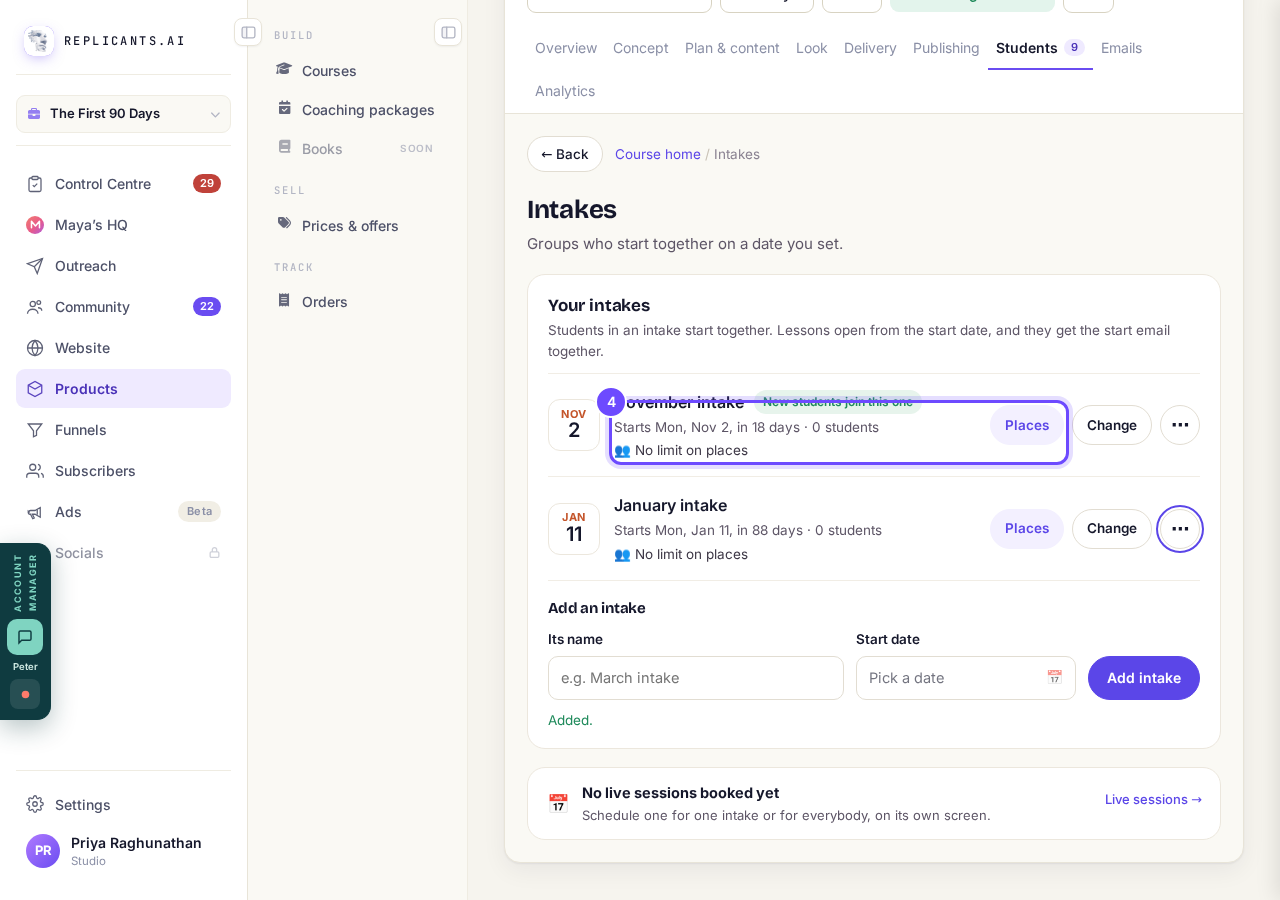This screenshot has width=1280, height=900.
Task: Open Account Manager chat icon
Action: pyautogui.click(x=25, y=637)
